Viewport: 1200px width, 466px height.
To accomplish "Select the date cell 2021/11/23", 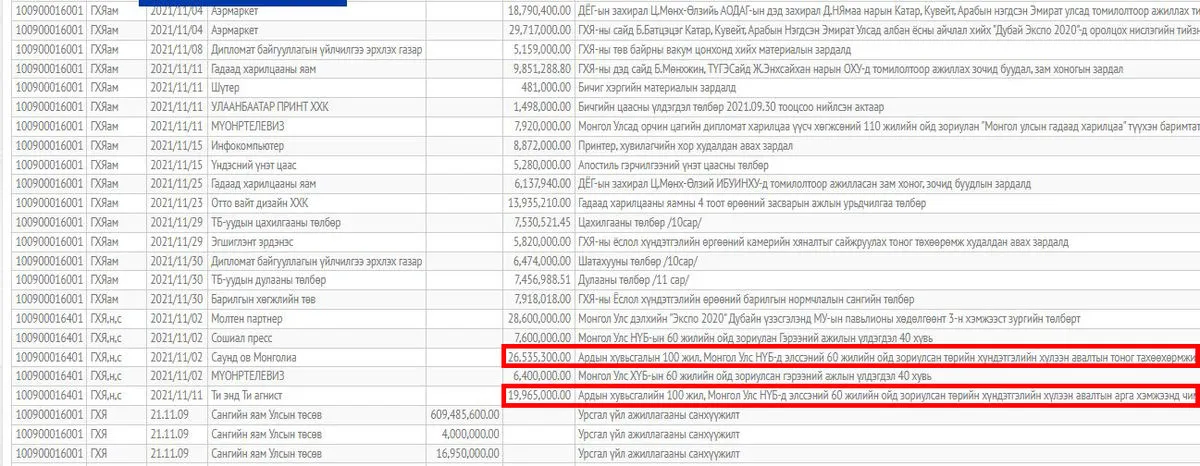I will pyautogui.click(x=176, y=203).
